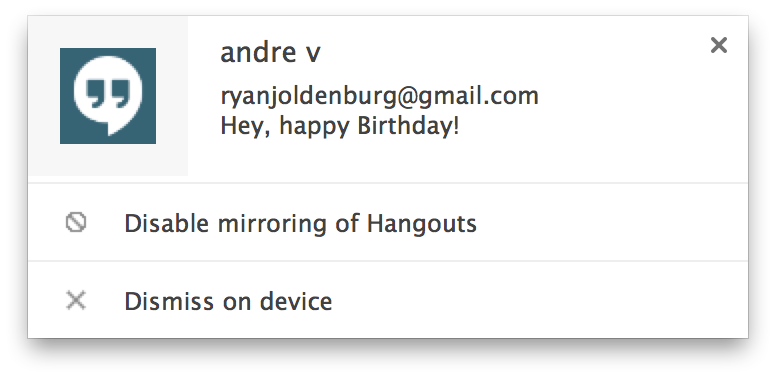Click the gray X icon beside Dismiss on device
Viewport: 776px width, 378px height.
(76, 300)
